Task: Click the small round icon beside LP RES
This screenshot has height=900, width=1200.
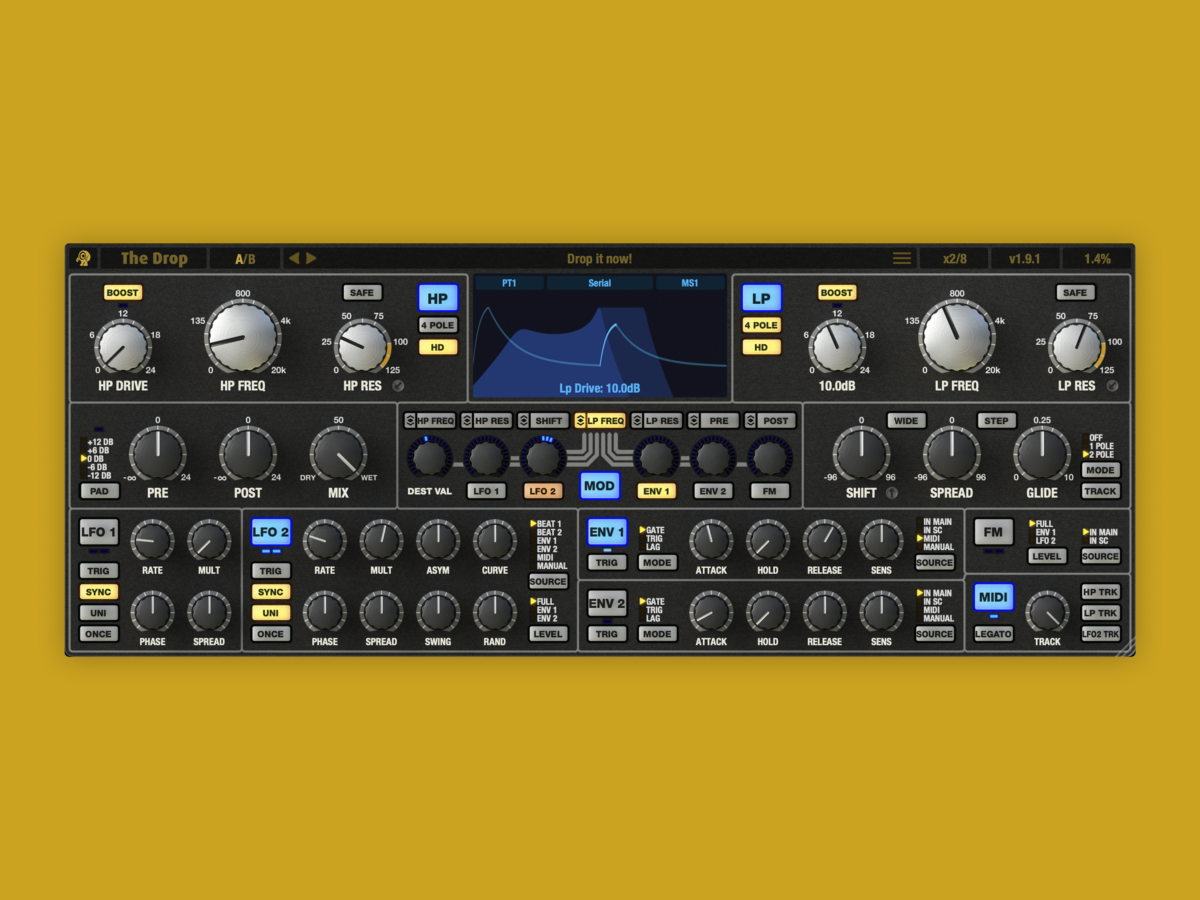Action: coord(1112,386)
